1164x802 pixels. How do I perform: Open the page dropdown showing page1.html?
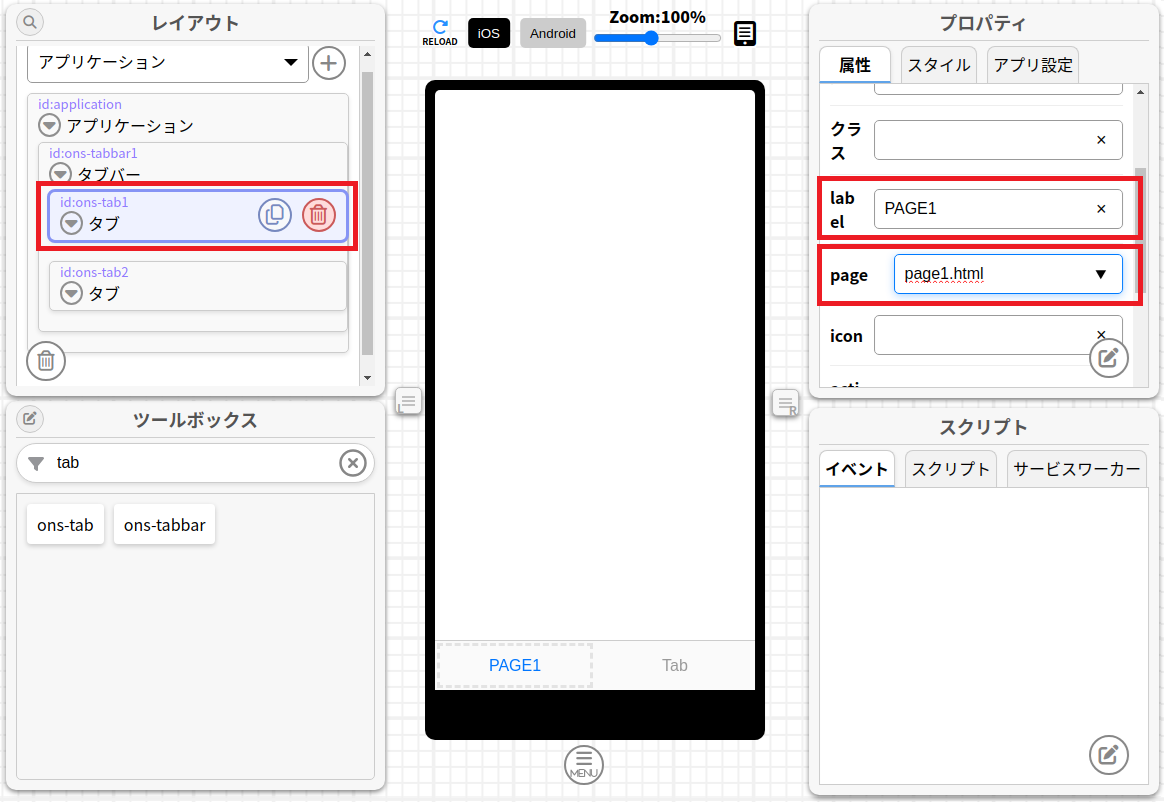tap(1007, 274)
